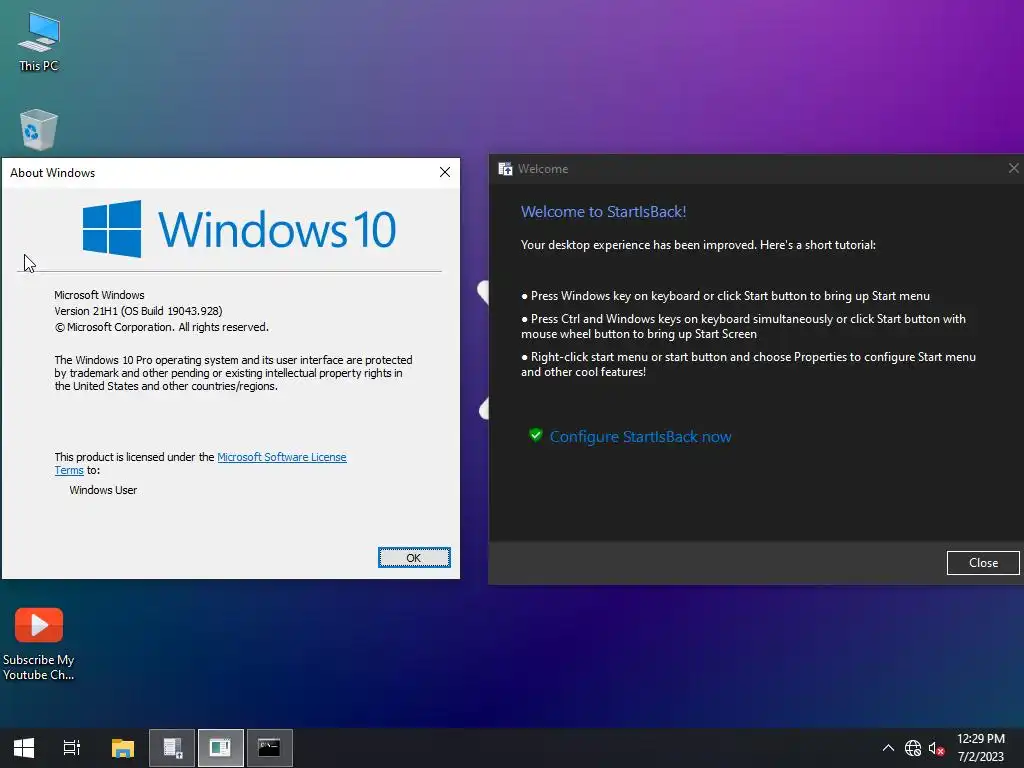This screenshot has width=1024, height=768.
Task: Open Microsoft Software License Terms link
Action: point(281,457)
